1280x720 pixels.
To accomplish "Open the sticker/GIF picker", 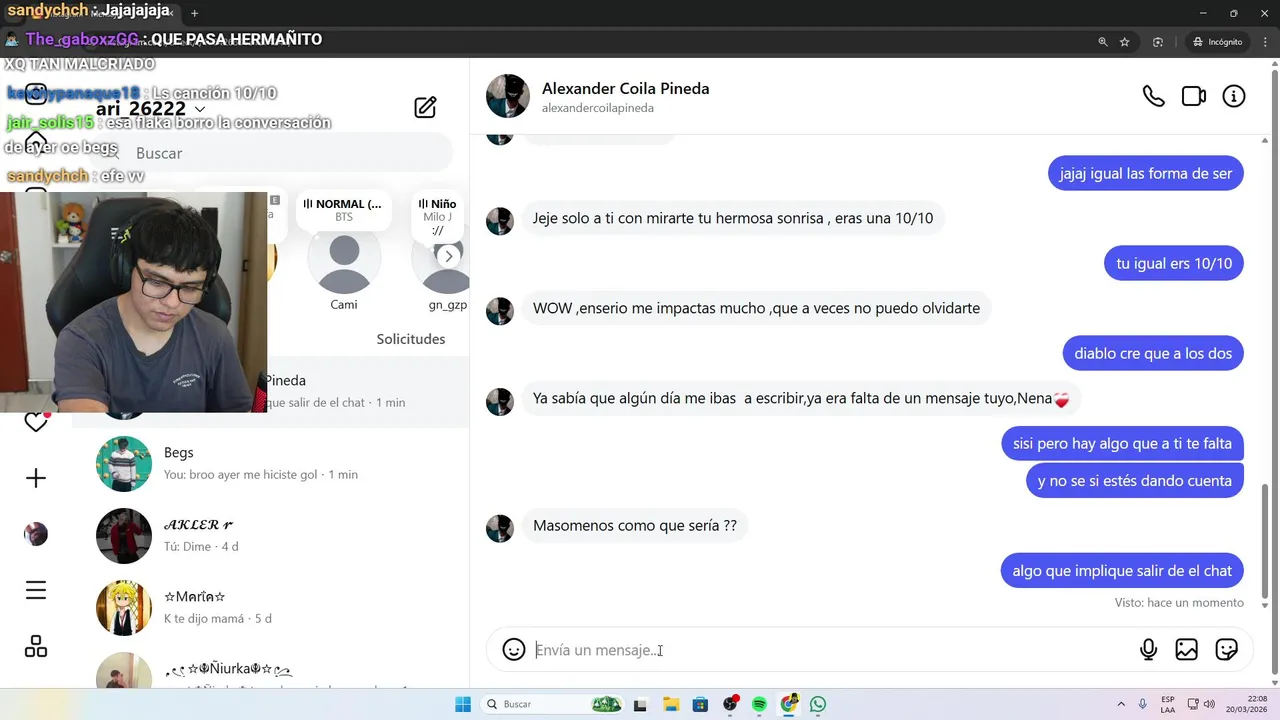I will pos(1227,650).
